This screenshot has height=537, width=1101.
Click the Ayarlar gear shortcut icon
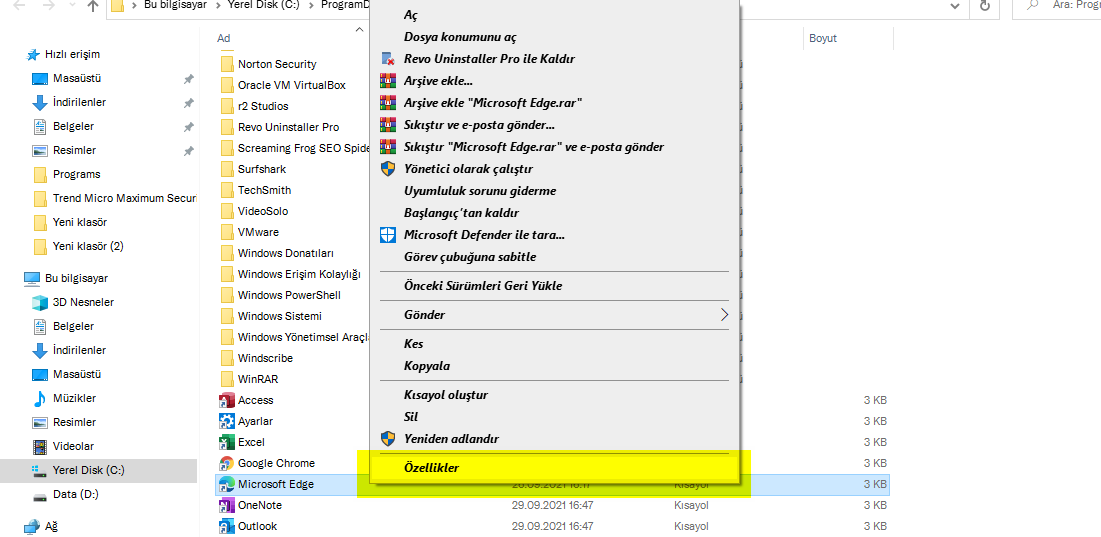[226, 421]
